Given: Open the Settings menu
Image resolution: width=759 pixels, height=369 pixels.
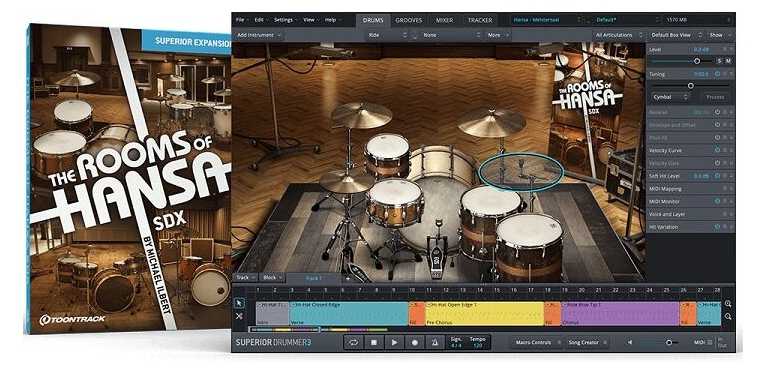Looking at the screenshot, I should (285, 20).
